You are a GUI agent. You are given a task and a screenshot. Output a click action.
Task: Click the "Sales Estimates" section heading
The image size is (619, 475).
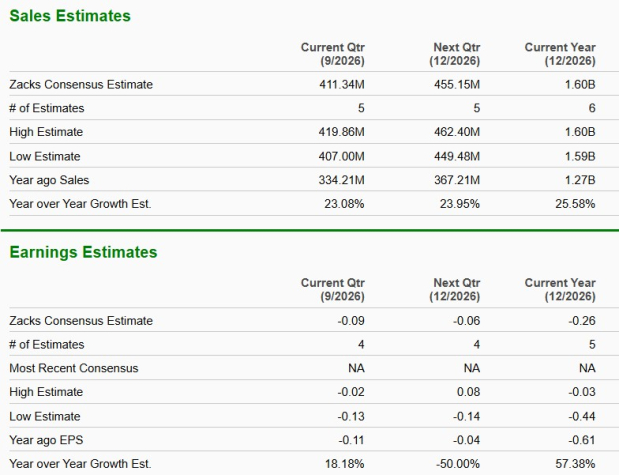coord(70,16)
